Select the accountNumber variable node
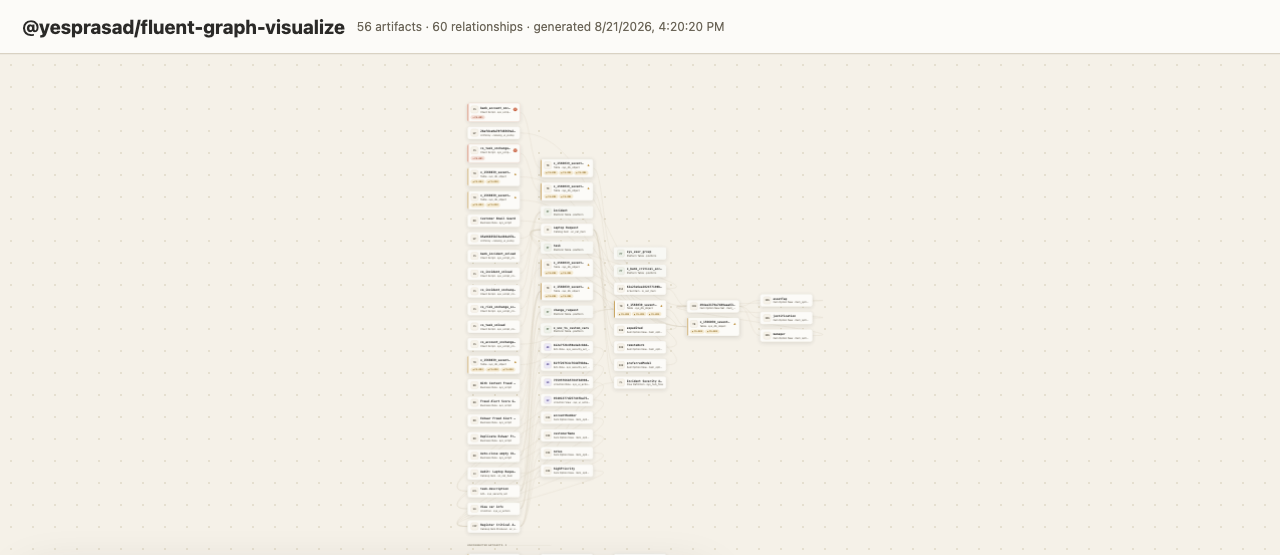This screenshot has height=555, width=1280. click(567, 417)
